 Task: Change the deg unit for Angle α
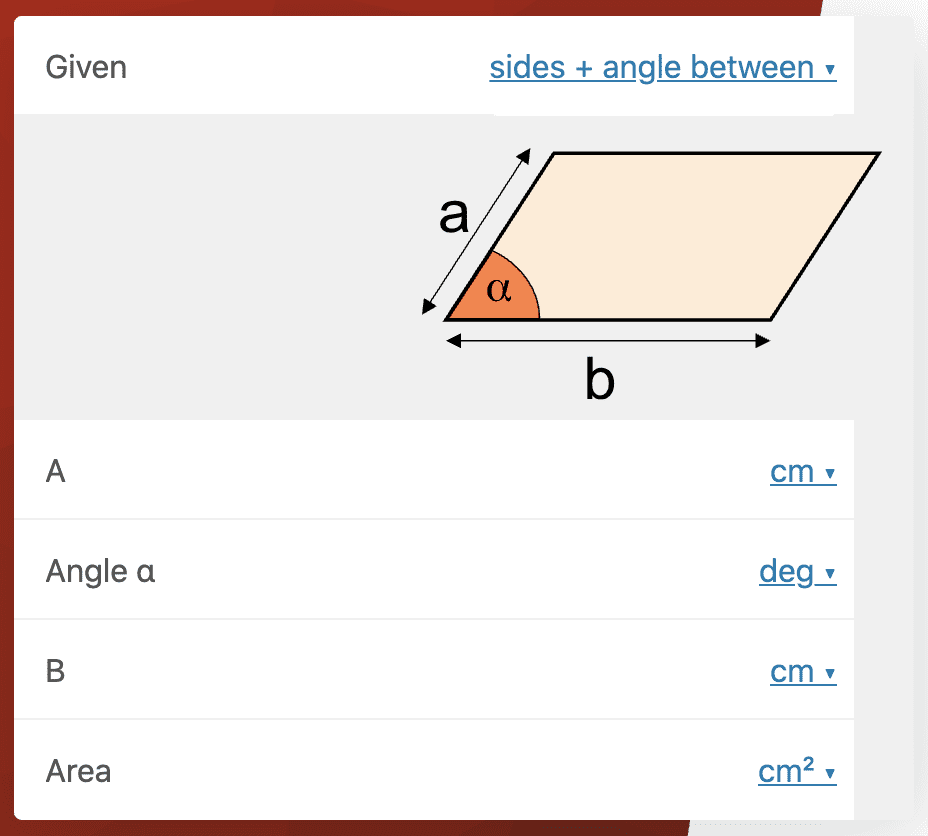[x=797, y=572]
